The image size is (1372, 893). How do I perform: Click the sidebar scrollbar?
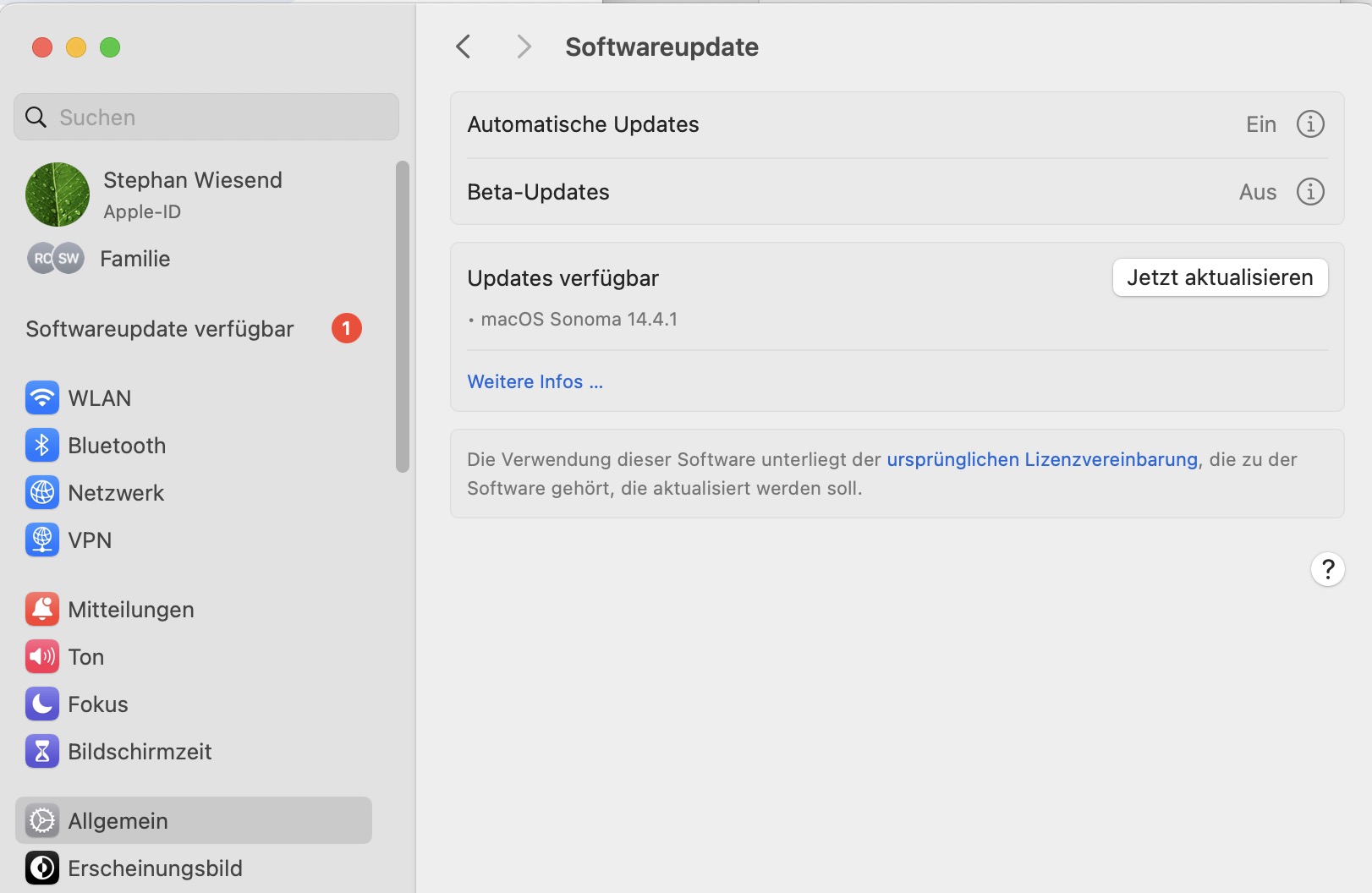pyautogui.click(x=403, y=316)
